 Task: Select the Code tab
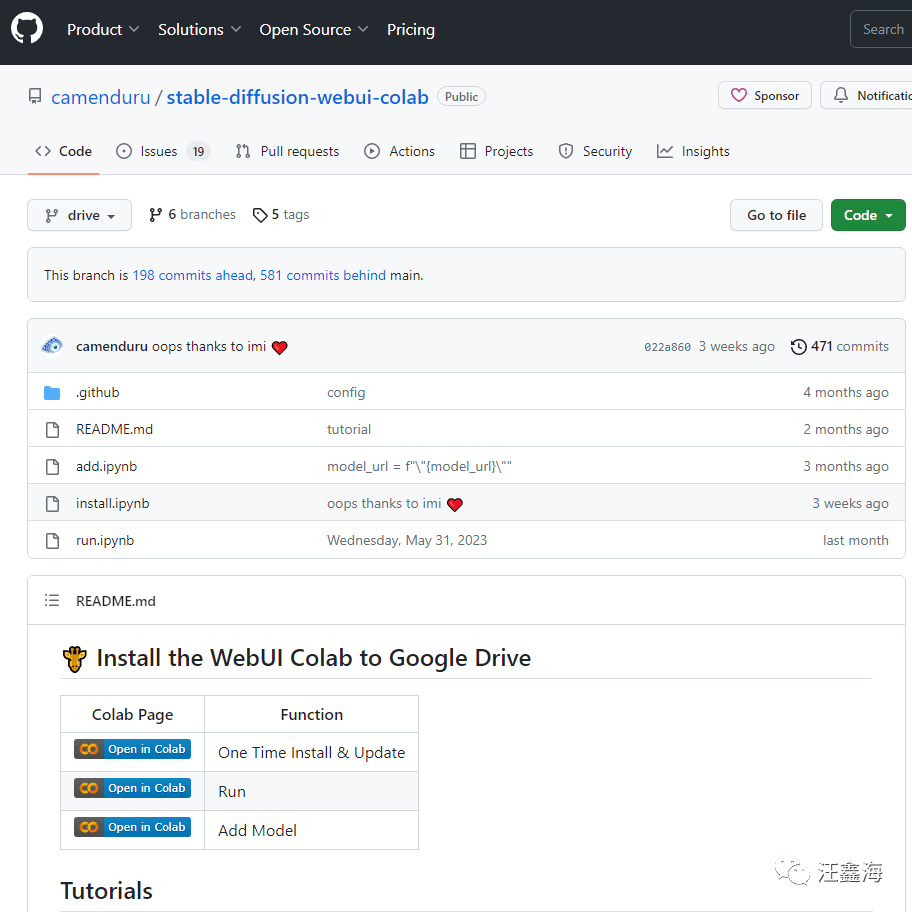click(x=63, y=151)
